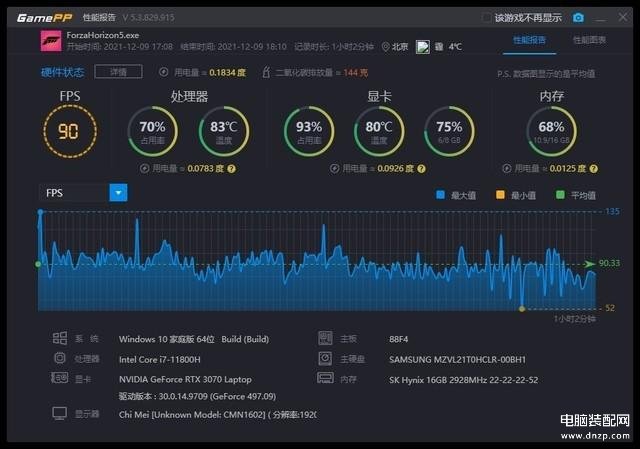Click the SK Hynix 16GB memory text
The width and height of the screenshot is (640, 449).
pos(463,380)
